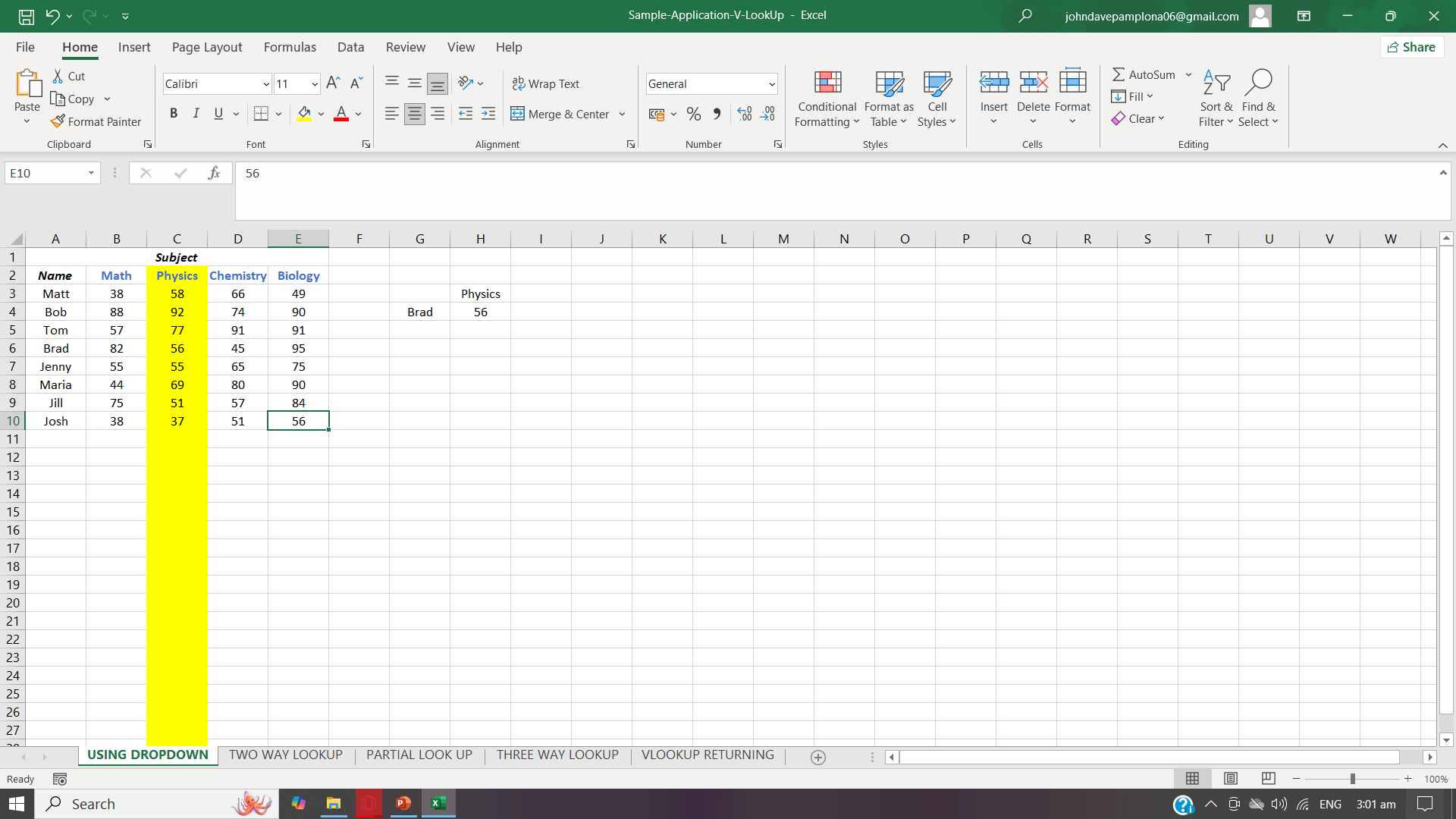Click the Increase Decimal icon
This screenshot has width=1456, height=819.
(745, 115)
